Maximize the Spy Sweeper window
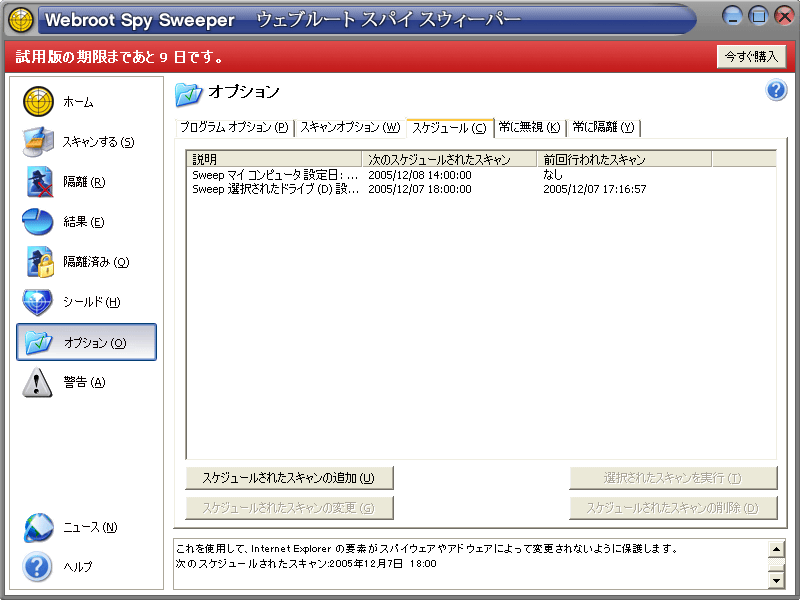This screenshot has height=600, width=800. click(759, 16)
